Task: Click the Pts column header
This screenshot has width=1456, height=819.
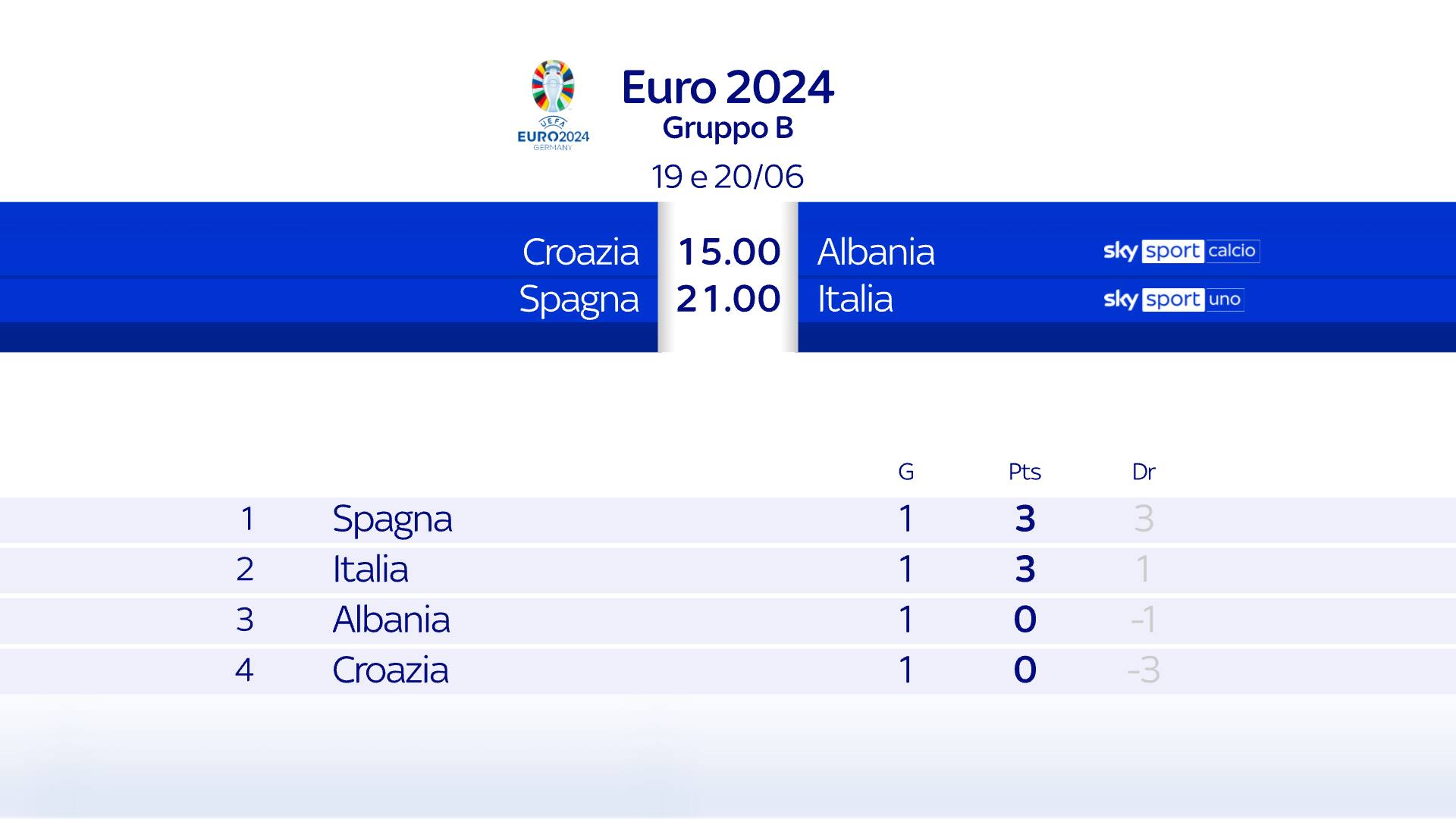Action: [x=1025, y=472]
